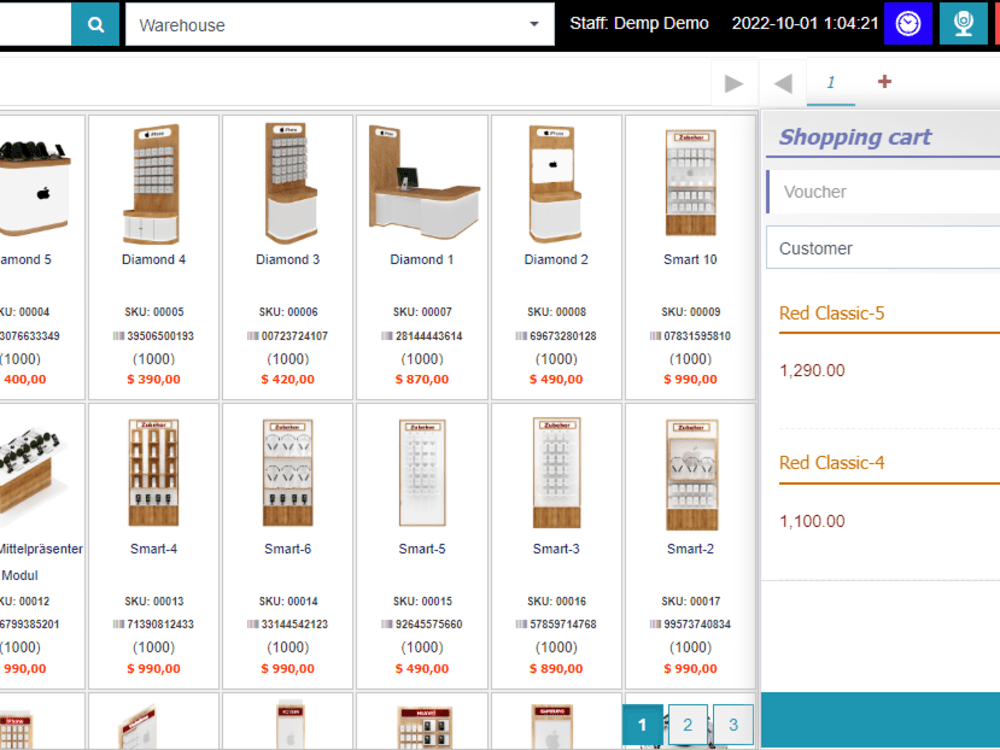Go to product page 3
The width and height of the screenshot is (1000, 750).
(733, 724)
